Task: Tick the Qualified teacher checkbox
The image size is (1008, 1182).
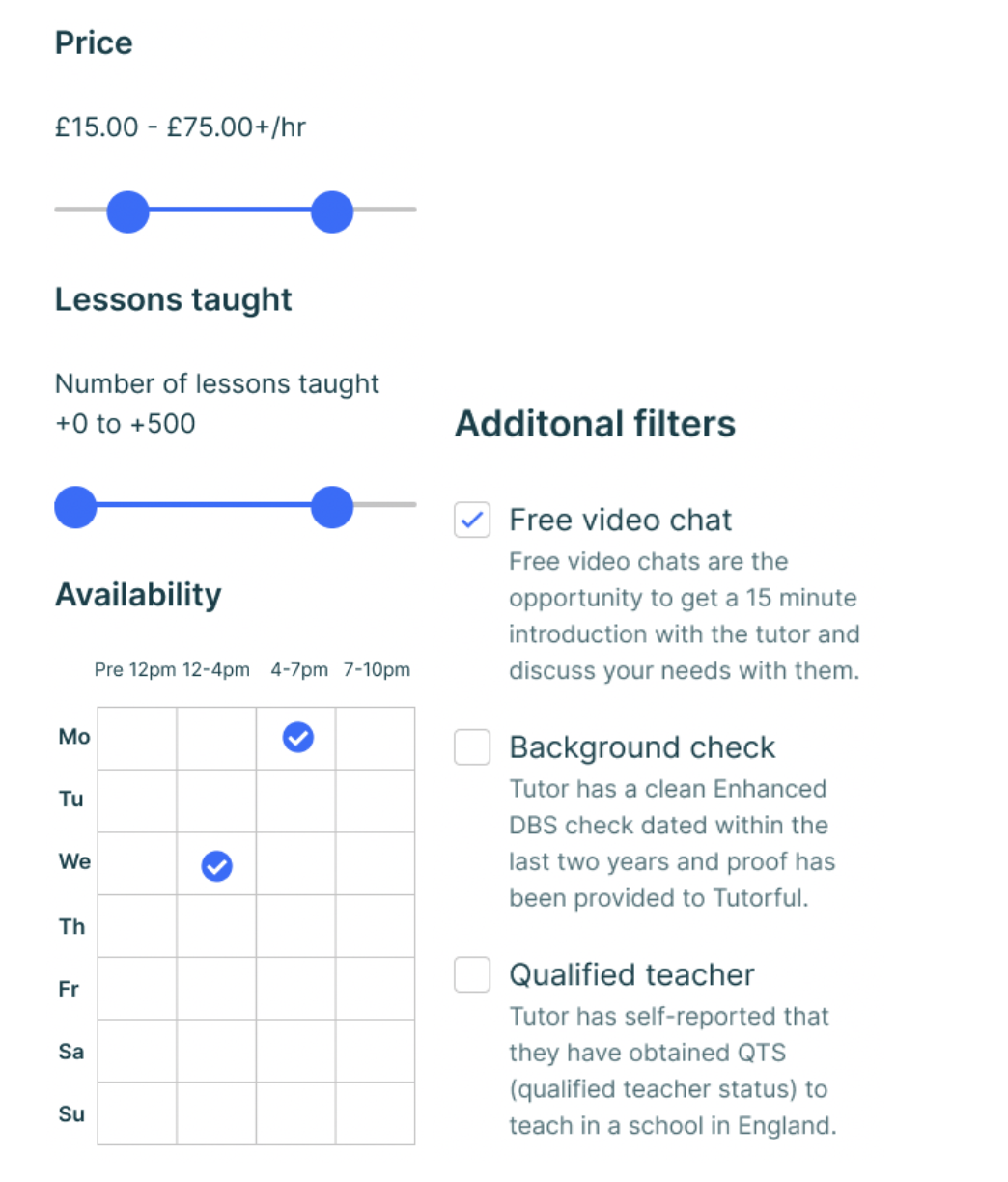Action: pyautogui.click(x=472, y=975)
